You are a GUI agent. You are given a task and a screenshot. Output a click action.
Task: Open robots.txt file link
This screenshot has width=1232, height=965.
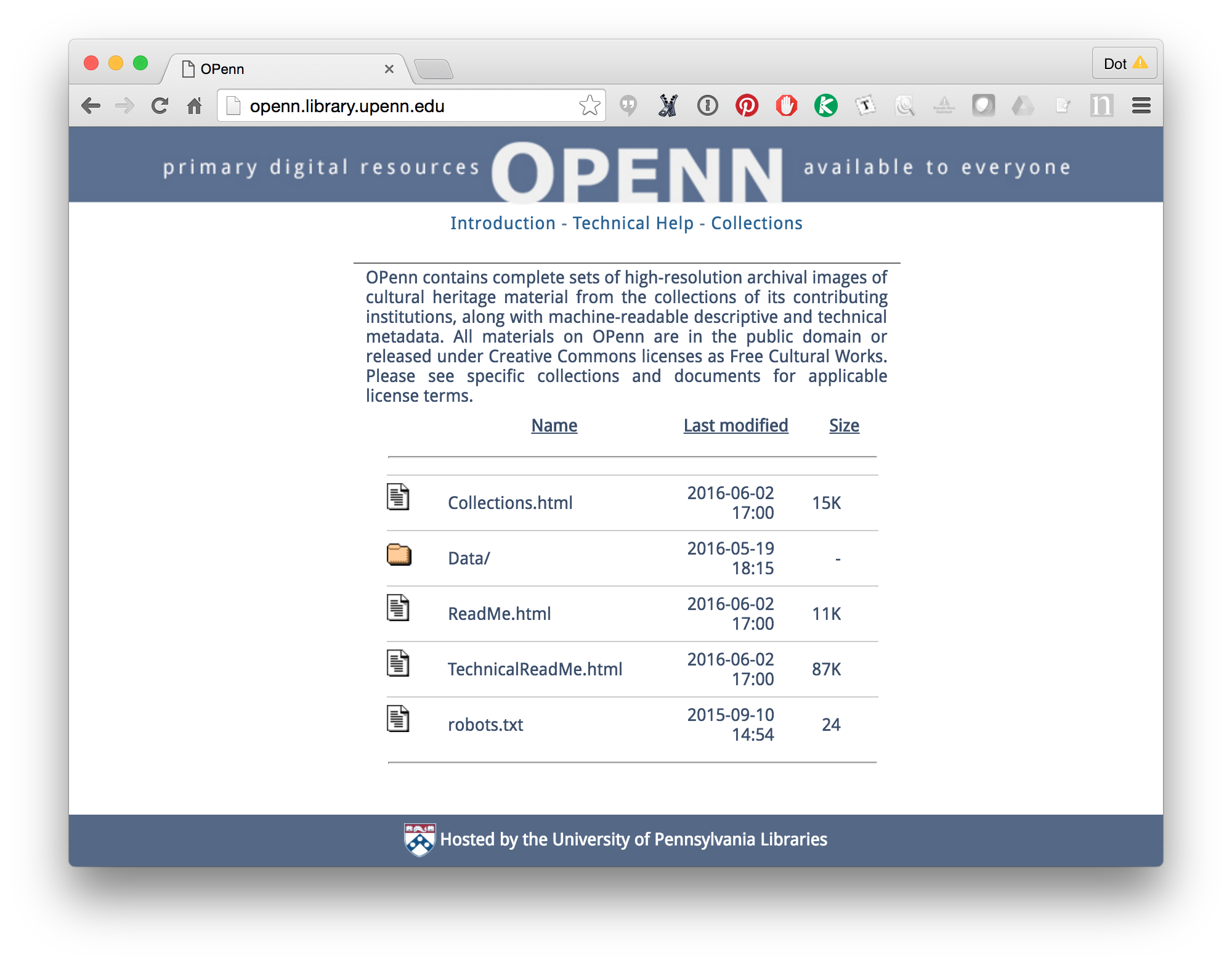click(x=485, y=725)
